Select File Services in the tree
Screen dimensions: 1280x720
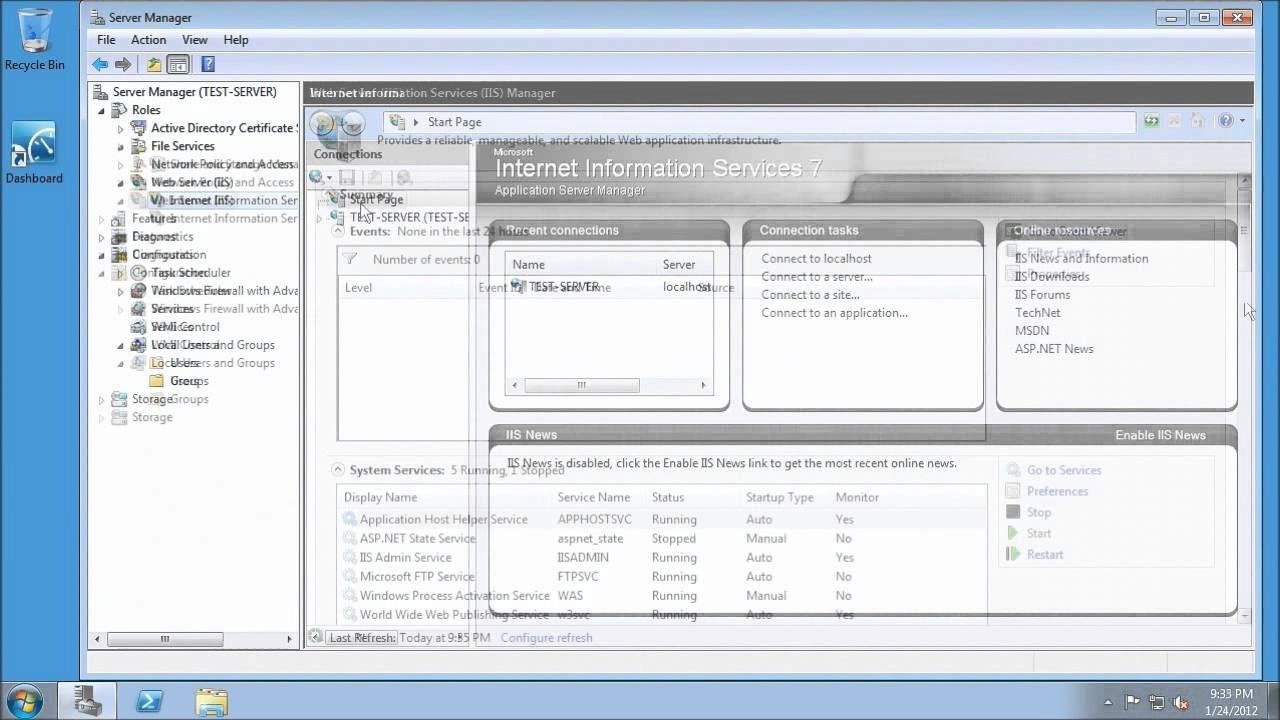point(182,146)
